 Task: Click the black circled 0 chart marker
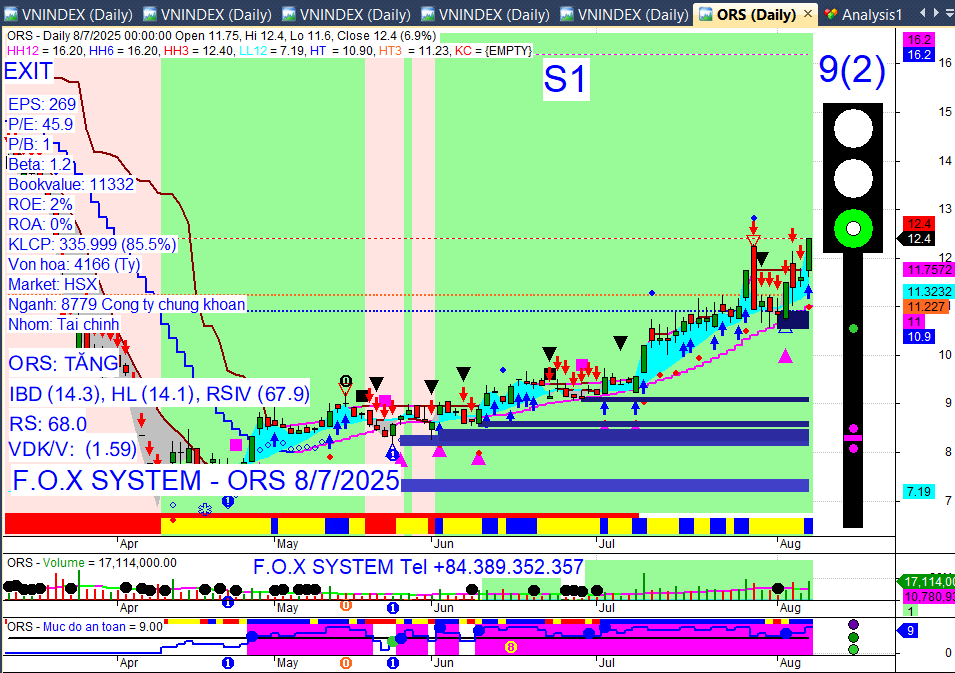point(346,381)
